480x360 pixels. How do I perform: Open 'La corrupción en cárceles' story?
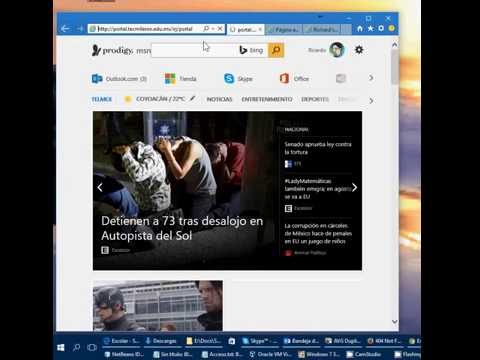(x=318, y=233)
